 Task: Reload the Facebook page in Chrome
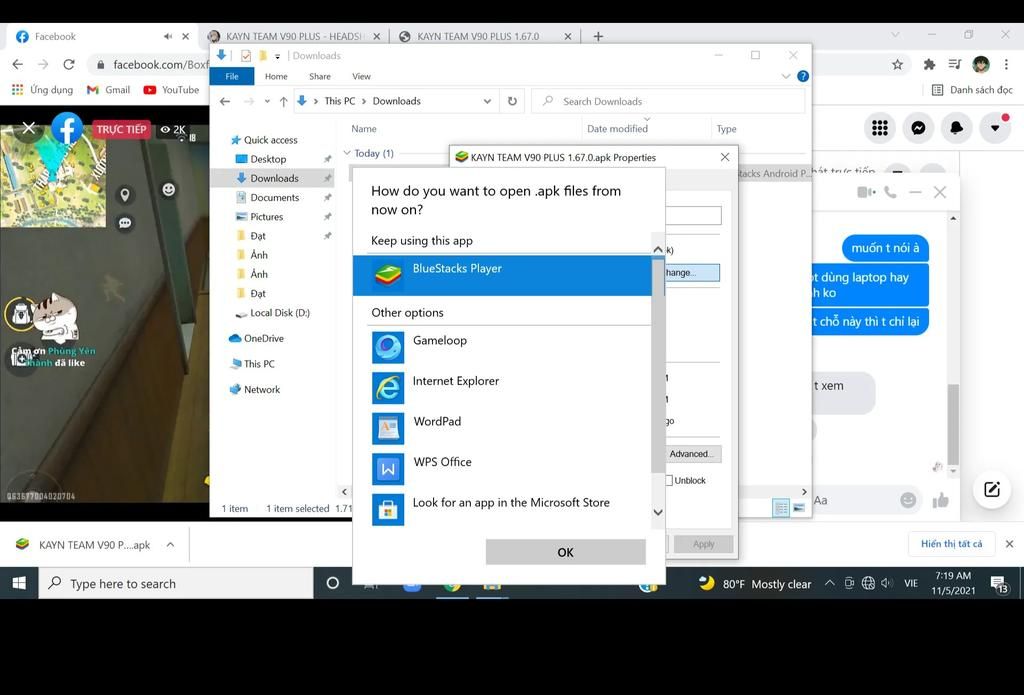pos(69,64)
